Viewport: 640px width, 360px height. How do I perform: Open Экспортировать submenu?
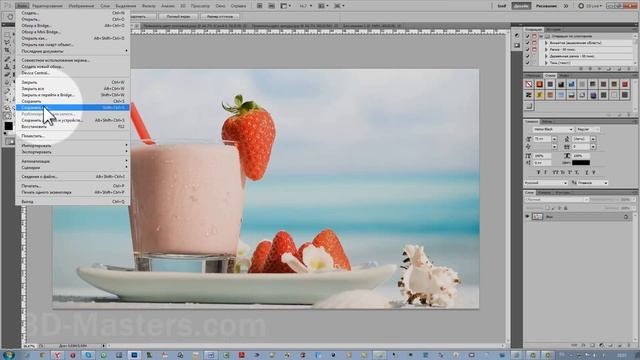73,152
